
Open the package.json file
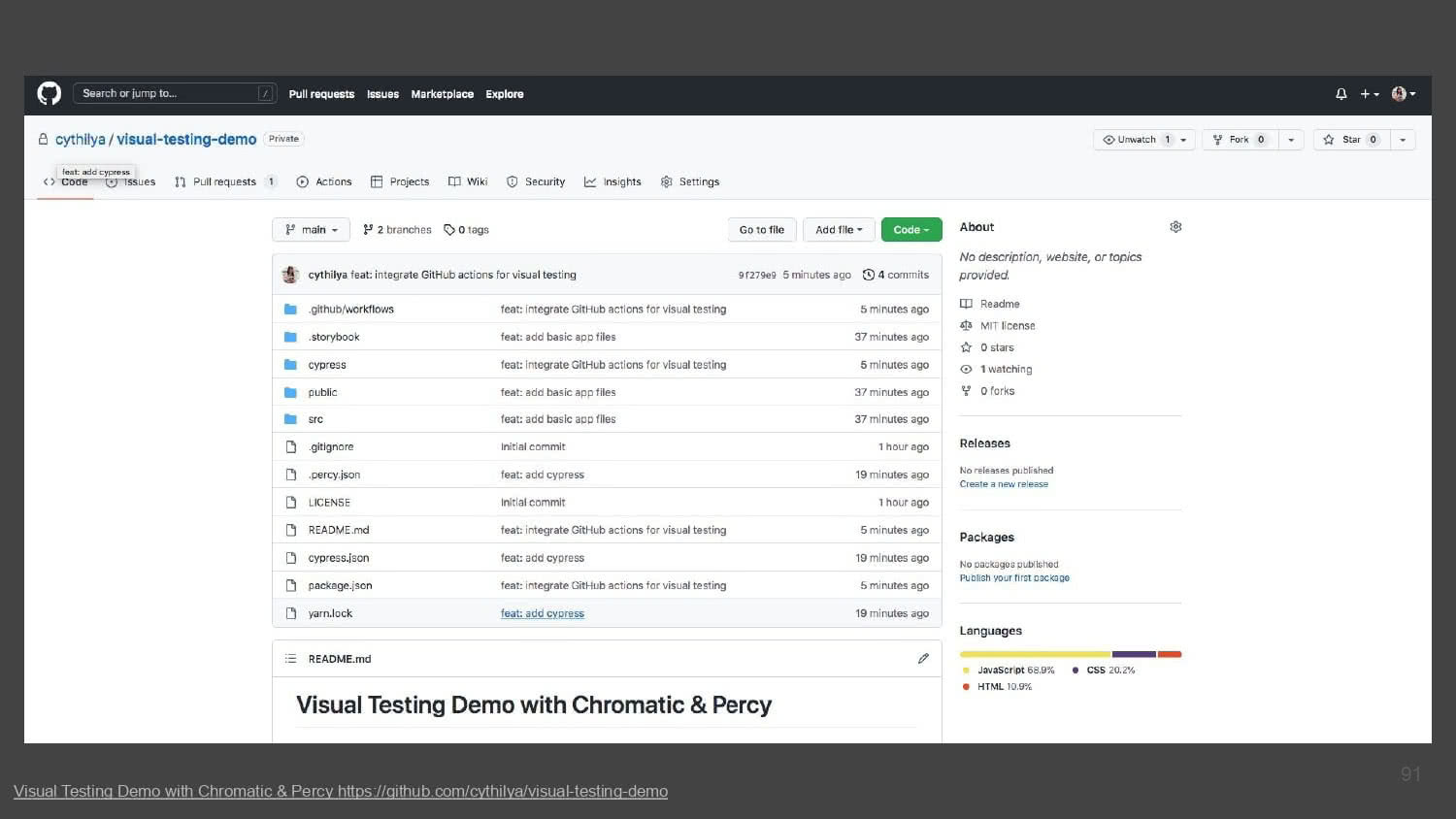(x=340, y=585)
